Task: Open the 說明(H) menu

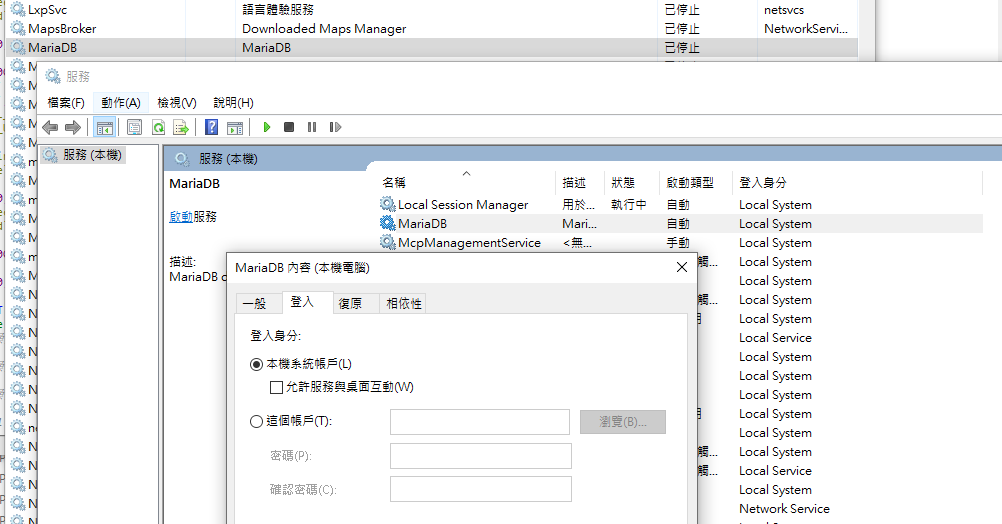Action: coord(233,102)
